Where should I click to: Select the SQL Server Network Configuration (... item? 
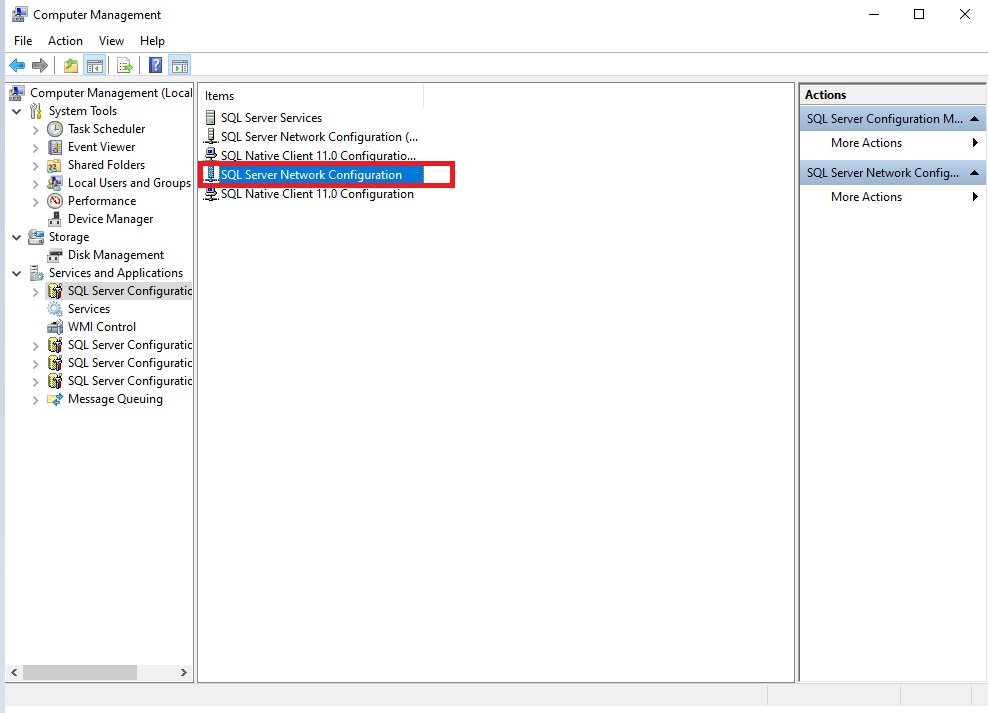click(319, 137)
